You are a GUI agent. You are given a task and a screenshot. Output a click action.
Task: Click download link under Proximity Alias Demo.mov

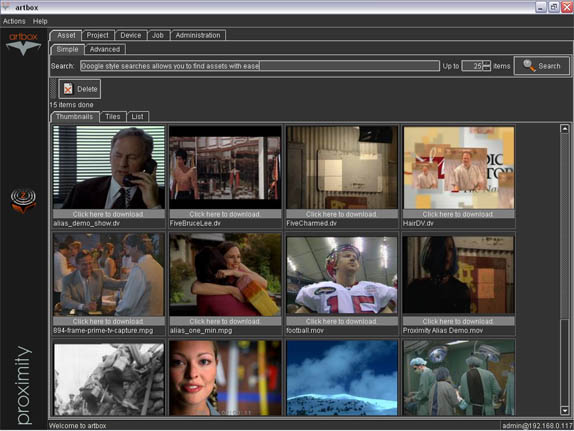[x=459, y=322]
